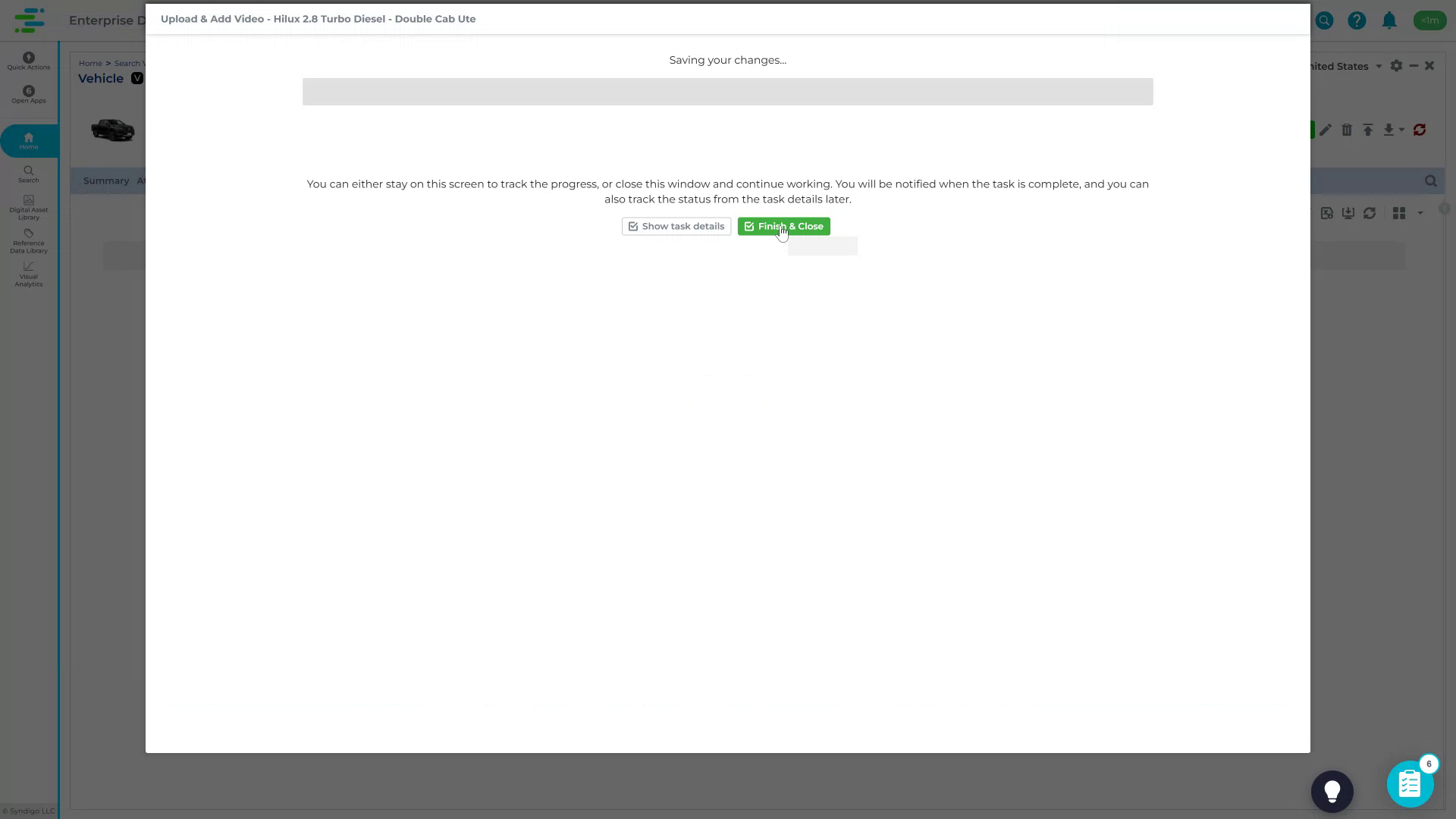Viewport: 1456px width, 819px height.
Task: Click the Quick Actions icon
Action: coord(28,61)
